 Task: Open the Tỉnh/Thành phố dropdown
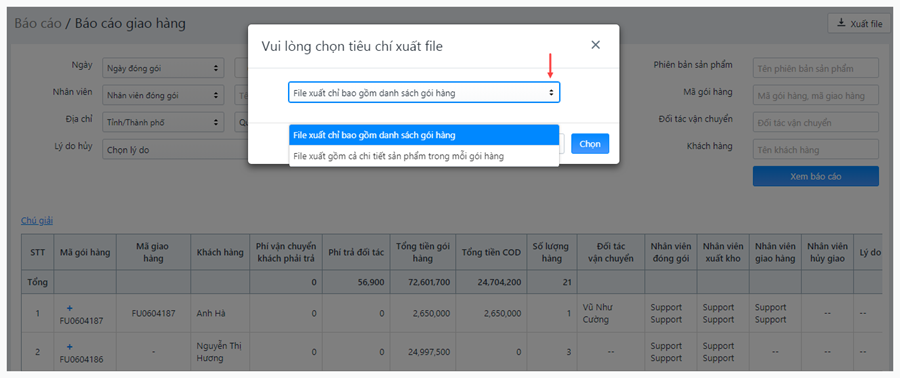tap(163, 122)
